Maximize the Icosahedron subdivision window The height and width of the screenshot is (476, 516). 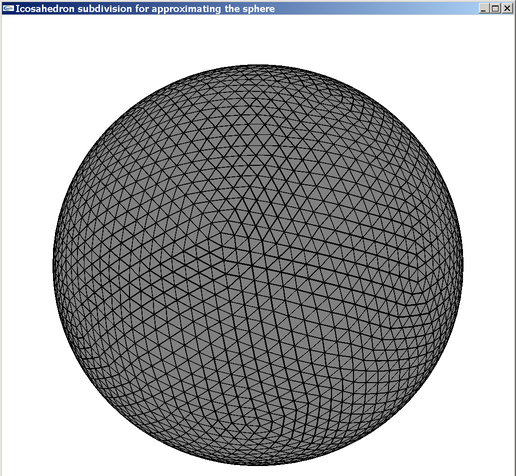495,8
